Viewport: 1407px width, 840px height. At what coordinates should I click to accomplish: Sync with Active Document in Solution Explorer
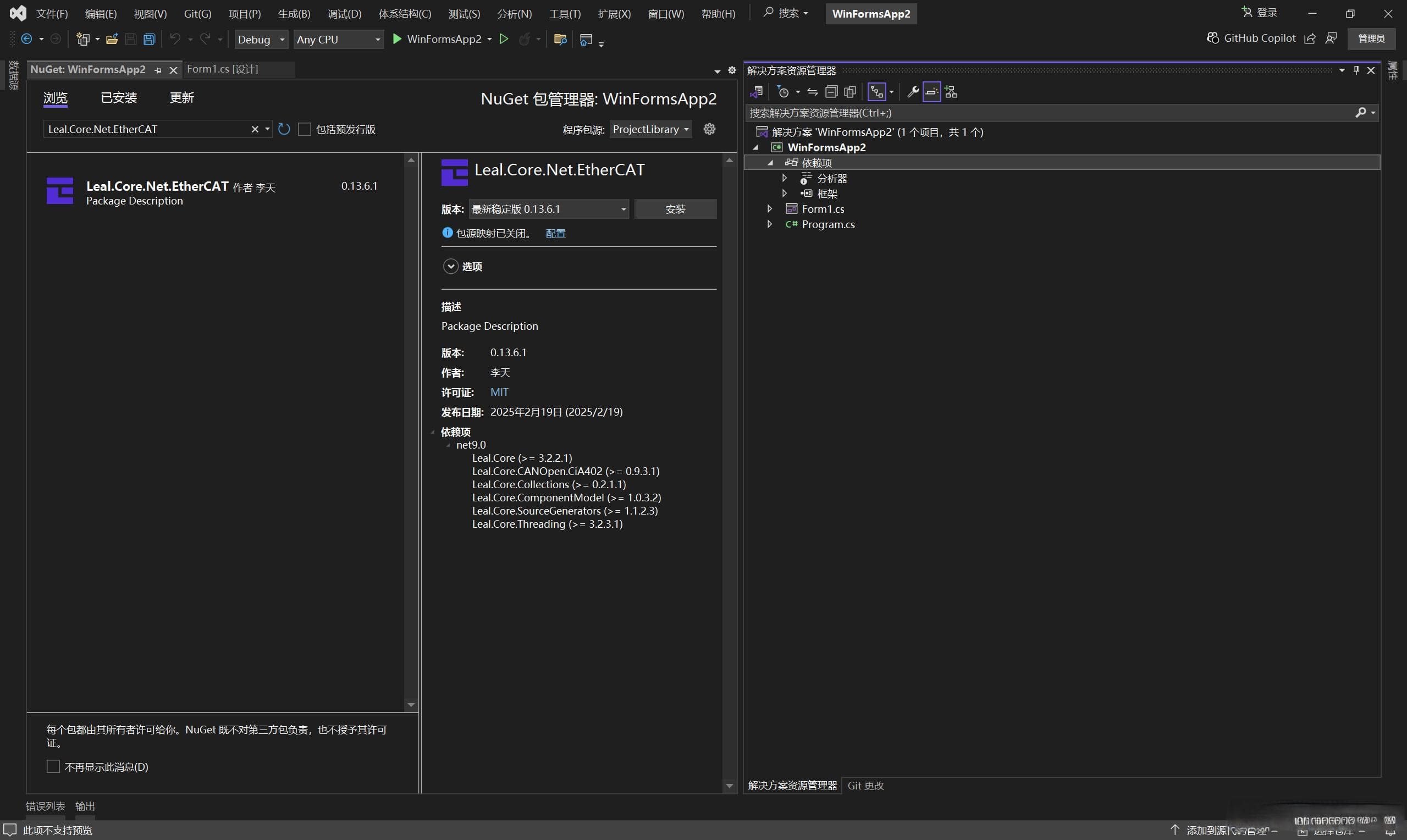[812, 92]
